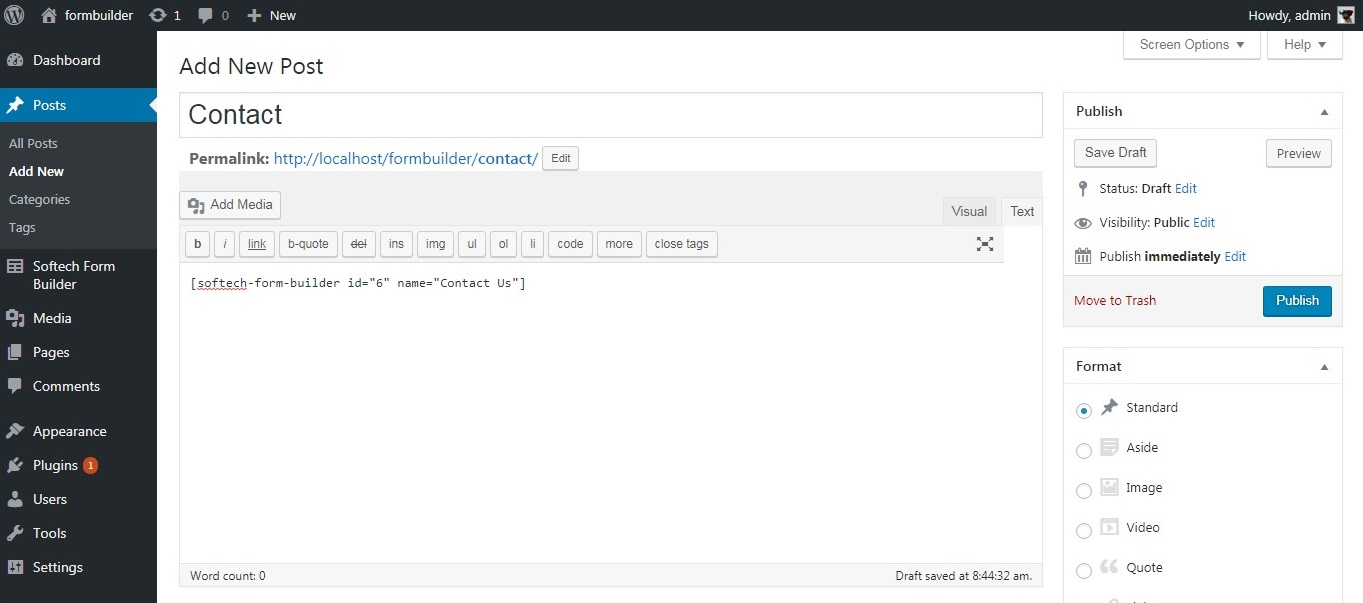The image size is (1363, 603).
Task: Click the Users person icon
Action: click(15, 499)
